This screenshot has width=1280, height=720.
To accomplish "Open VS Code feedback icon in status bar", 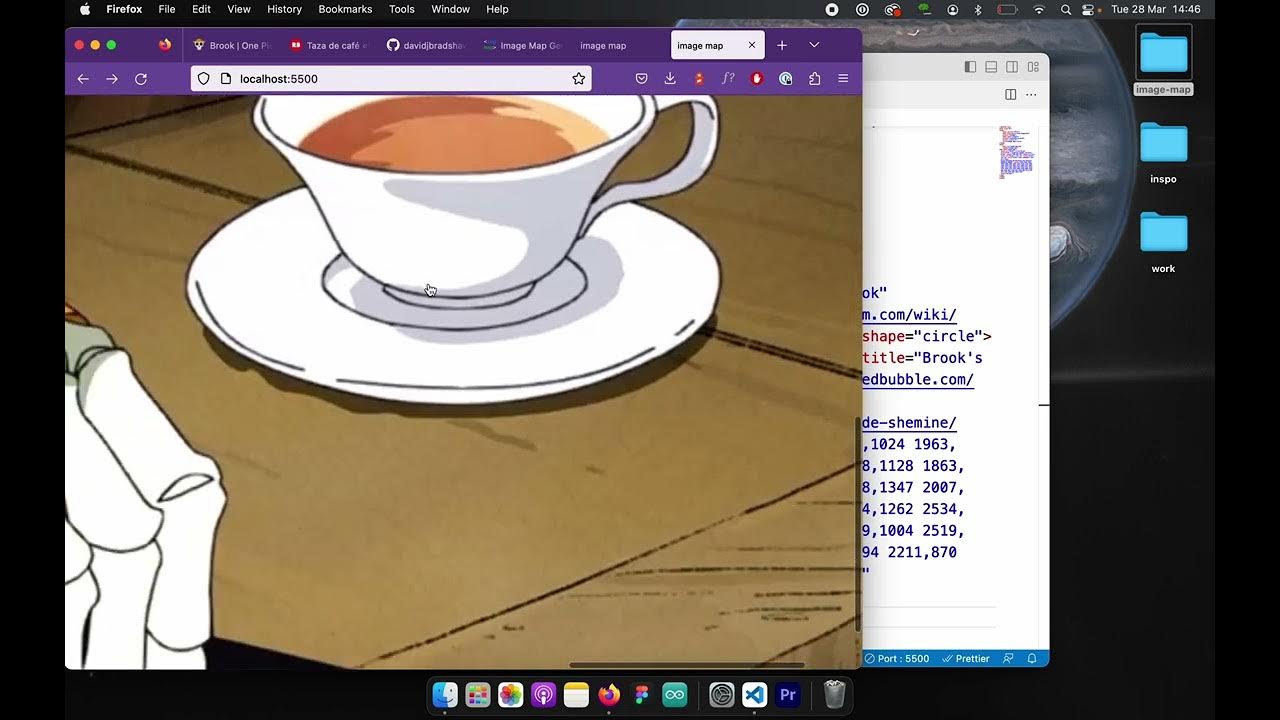I will (x=1007, y=659).
